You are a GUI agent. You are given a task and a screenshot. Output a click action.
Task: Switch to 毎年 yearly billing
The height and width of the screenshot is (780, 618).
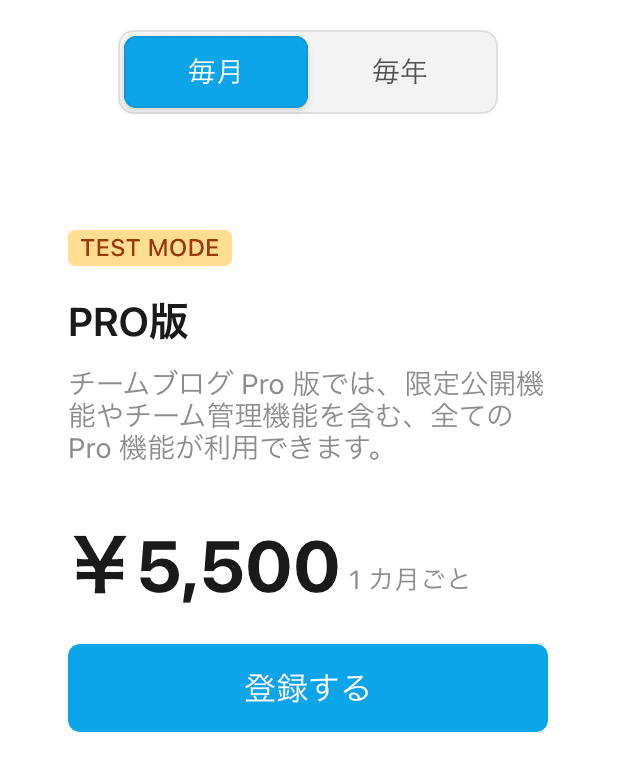(400, 72)
